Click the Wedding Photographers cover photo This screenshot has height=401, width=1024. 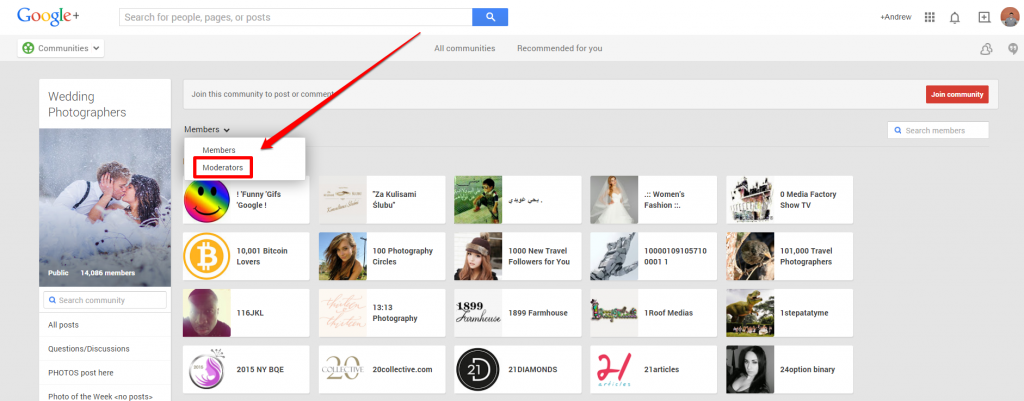(105, 208)
